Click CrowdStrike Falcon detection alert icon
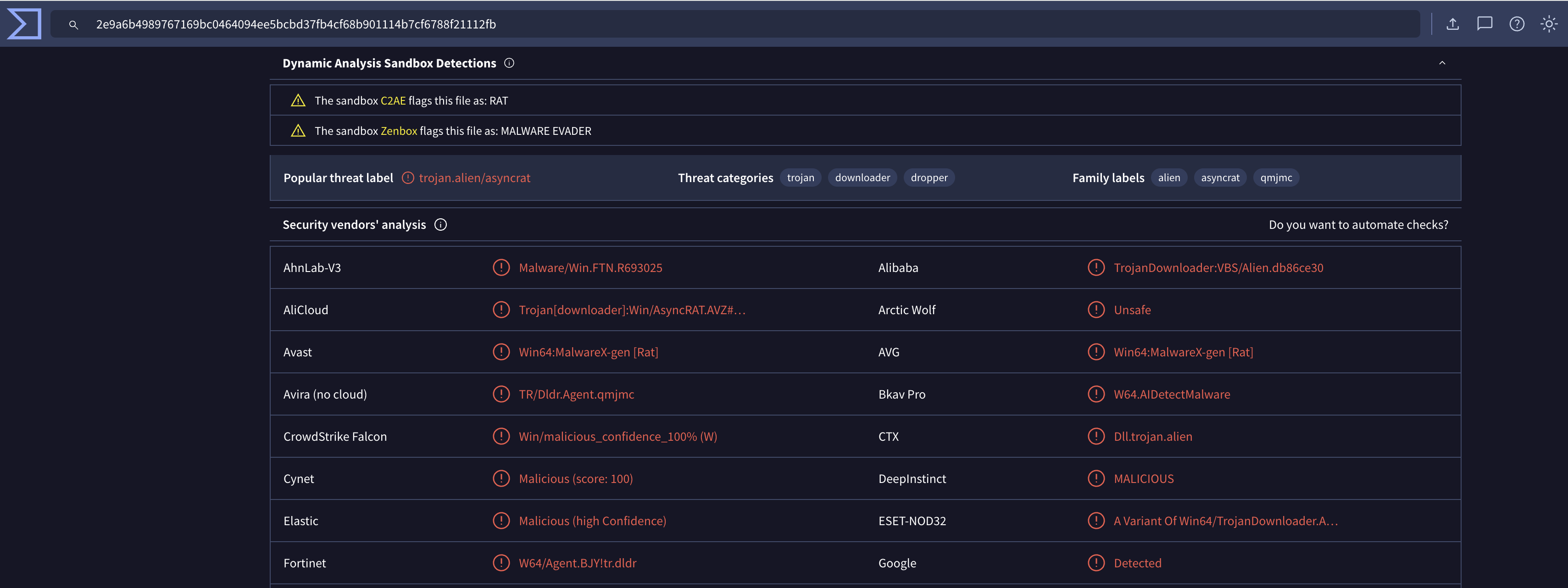The width and height of the screenshot is (1568, 588). tap(501, 437)
